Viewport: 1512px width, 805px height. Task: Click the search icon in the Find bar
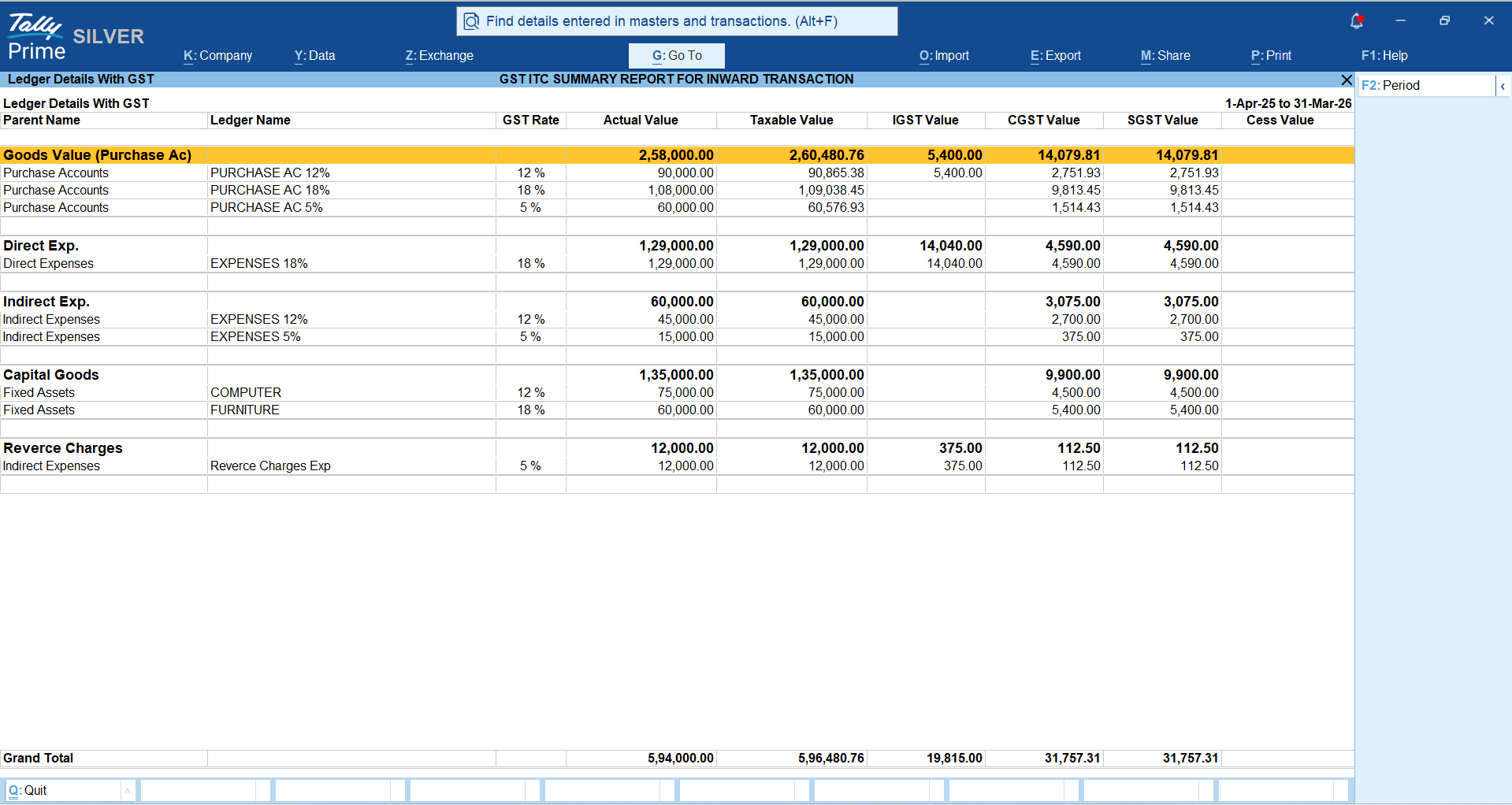[471, 21]
